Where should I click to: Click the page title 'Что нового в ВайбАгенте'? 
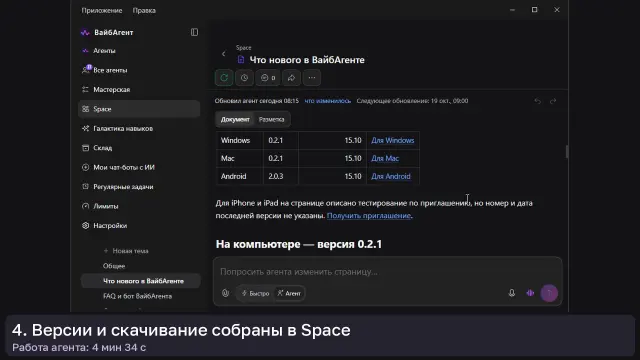pyautogui.click(x=307, y=60)
